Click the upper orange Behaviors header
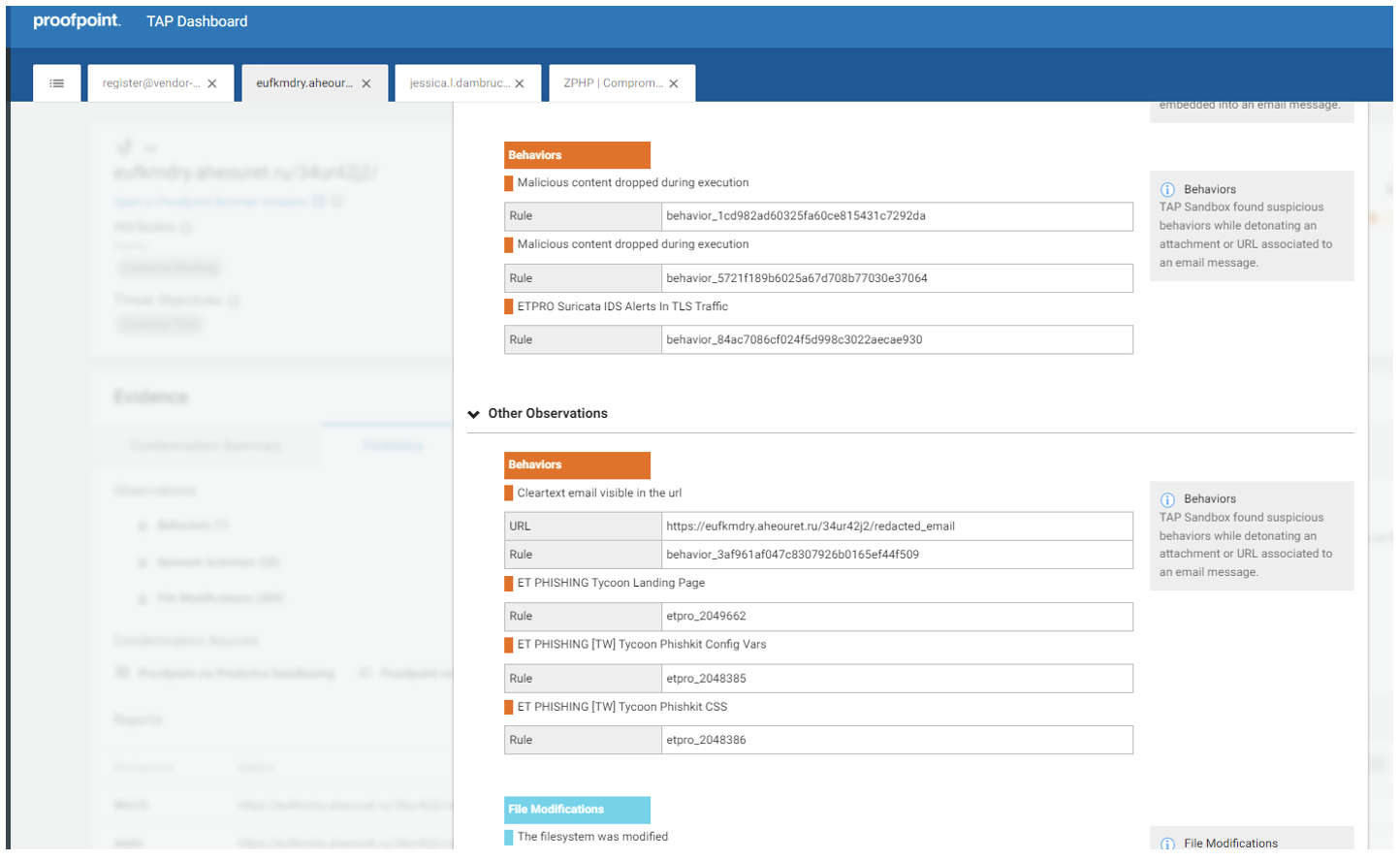The width and height of the screenshot is (1400, 861). [x=577, y=155]
